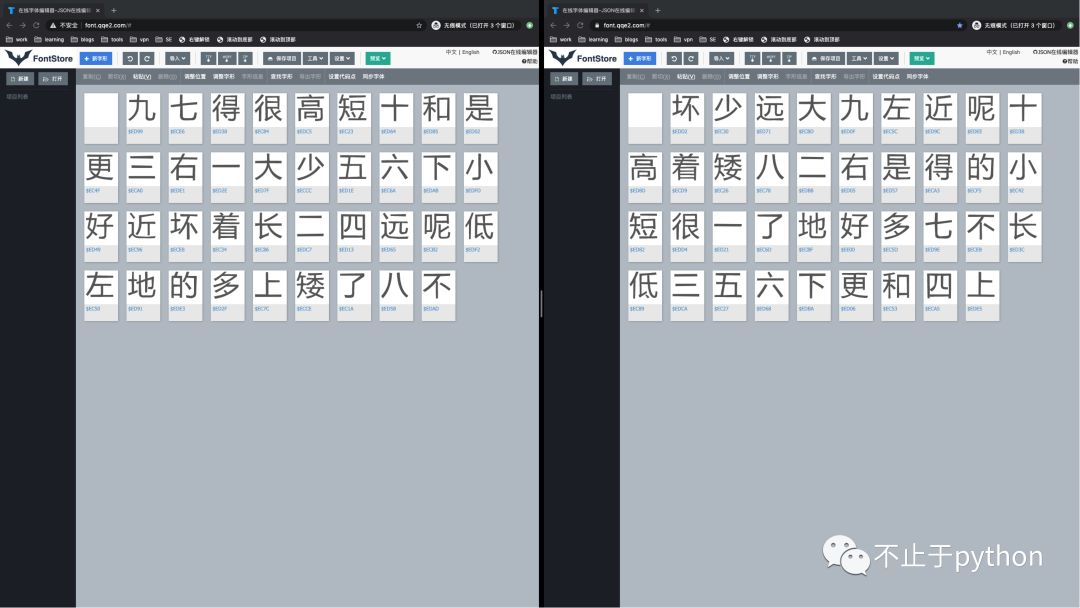Select the 很 glyph tile in left window
The width and height of the screenshot is (1080, 608).
269,112
